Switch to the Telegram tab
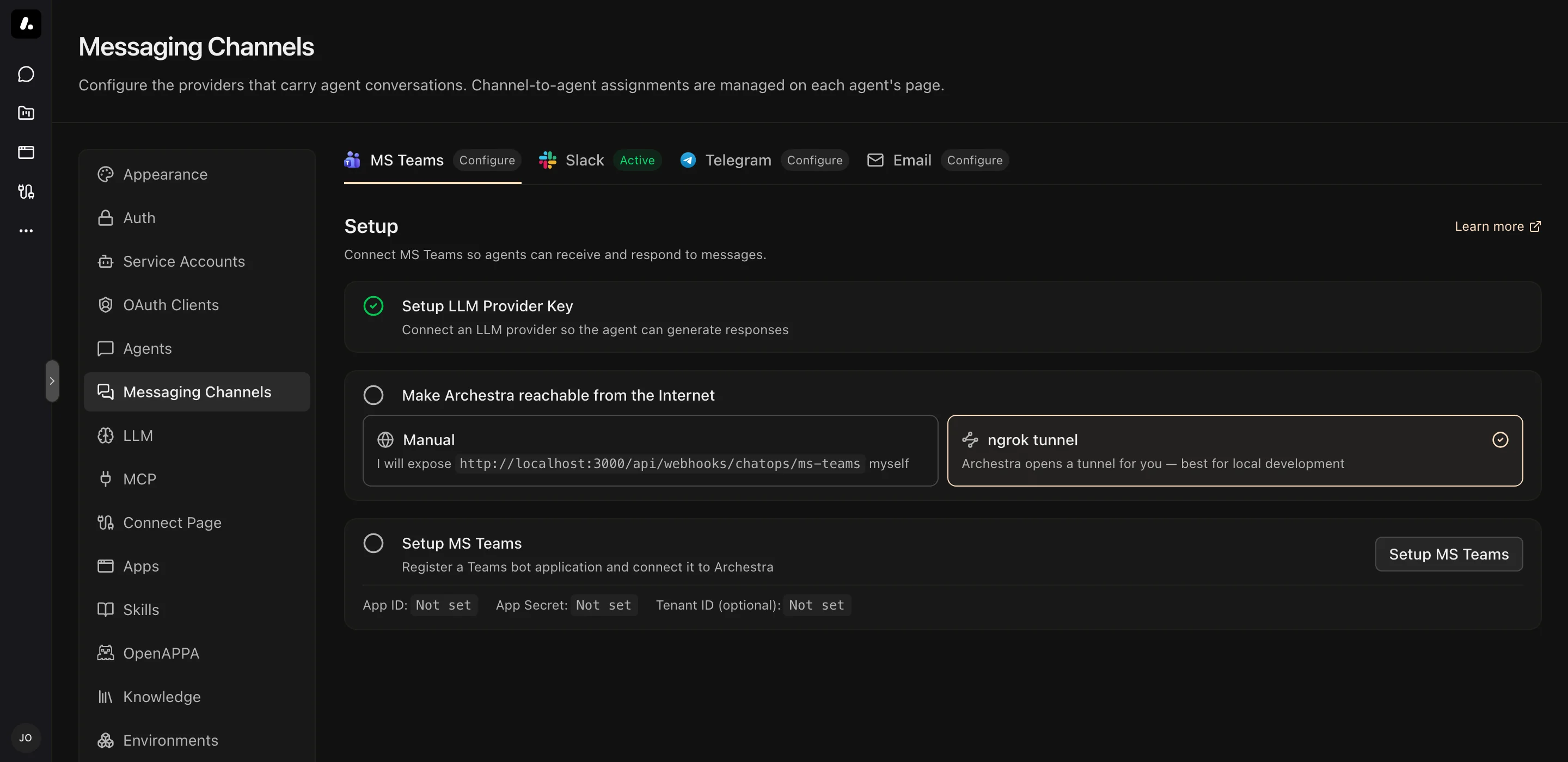 pos(764,160)
